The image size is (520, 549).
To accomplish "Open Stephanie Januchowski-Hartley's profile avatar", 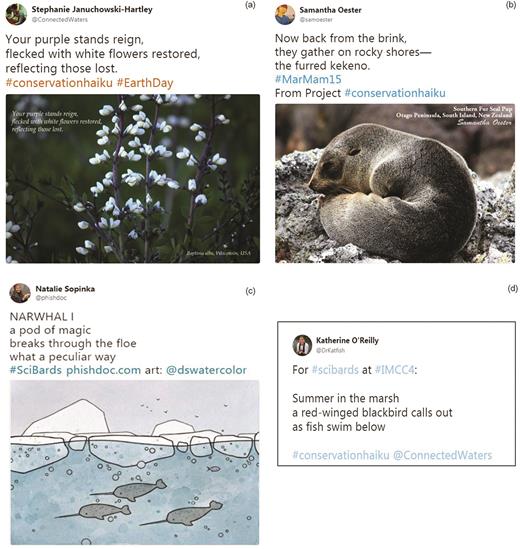I will pos(16,14).
